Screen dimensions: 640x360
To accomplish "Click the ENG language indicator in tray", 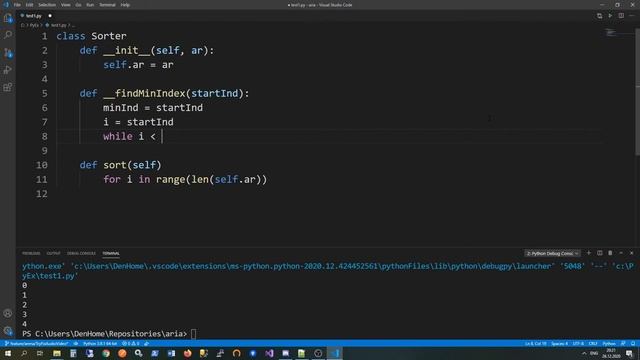I will pyautogui.click(x=594, y=353).
